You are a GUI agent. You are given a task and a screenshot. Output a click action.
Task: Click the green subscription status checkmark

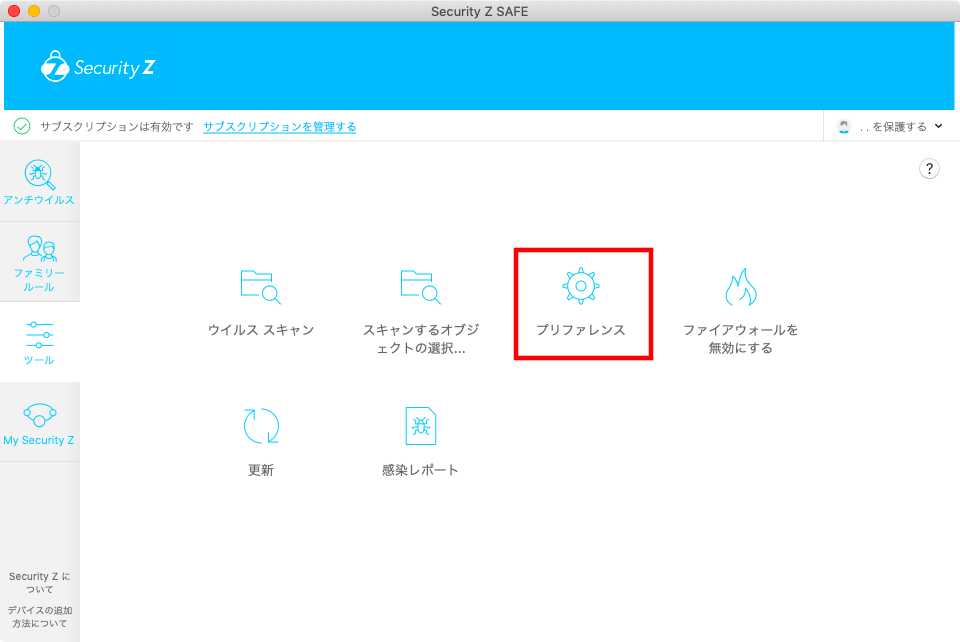[22, 127]
